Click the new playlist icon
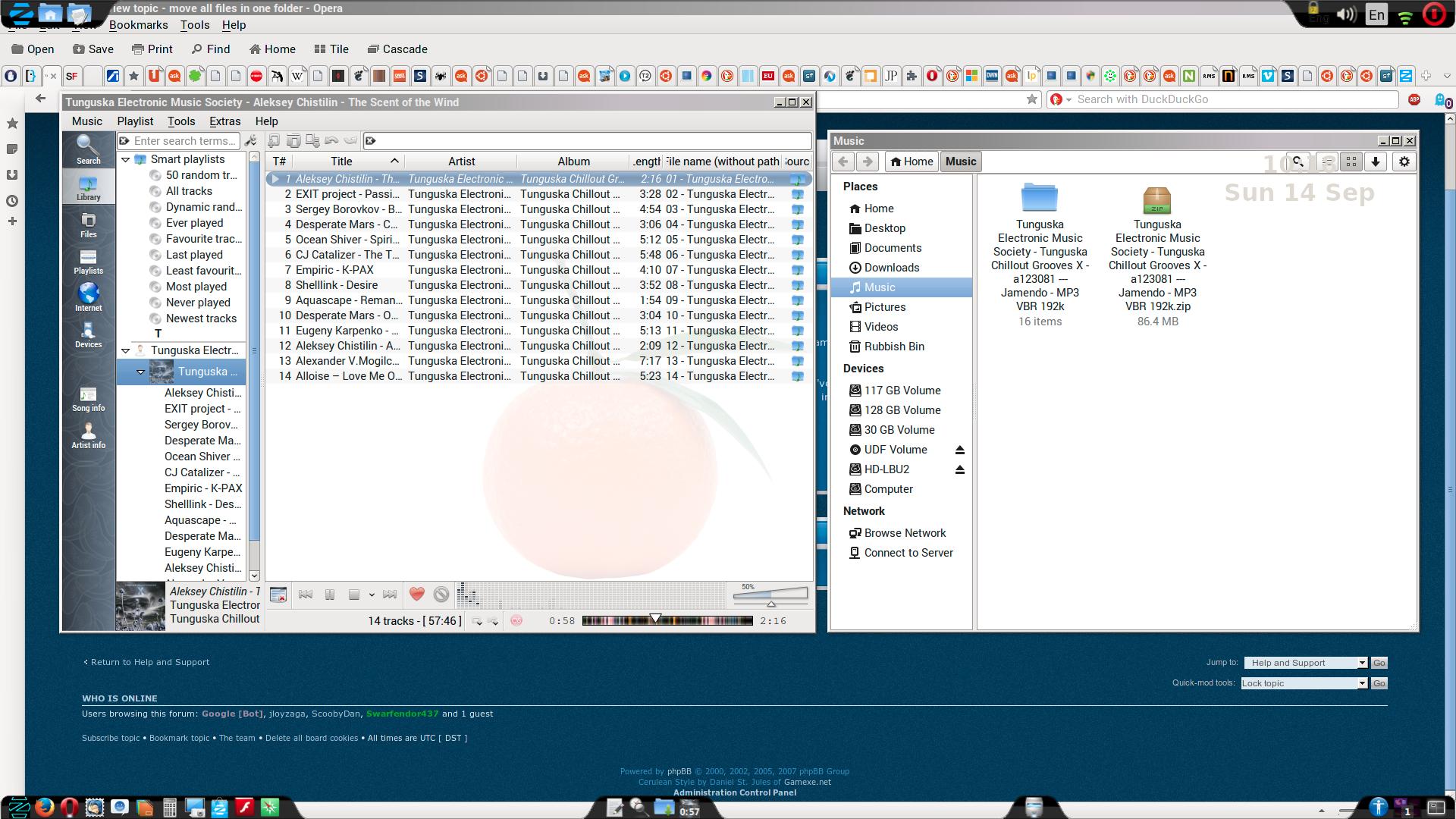 pyautogui.click(x=274, y=140)
